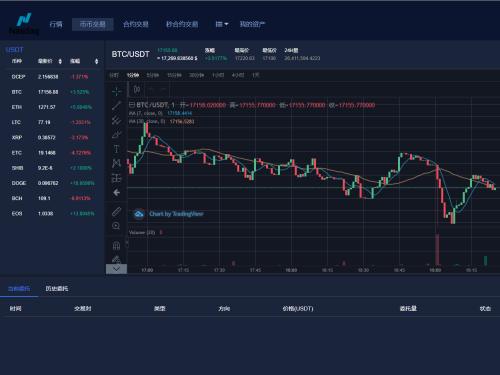Select the crosshair cursor tool
Image resolution: width=500 pixels, height=375 pixels.
(x=116, y=91)
